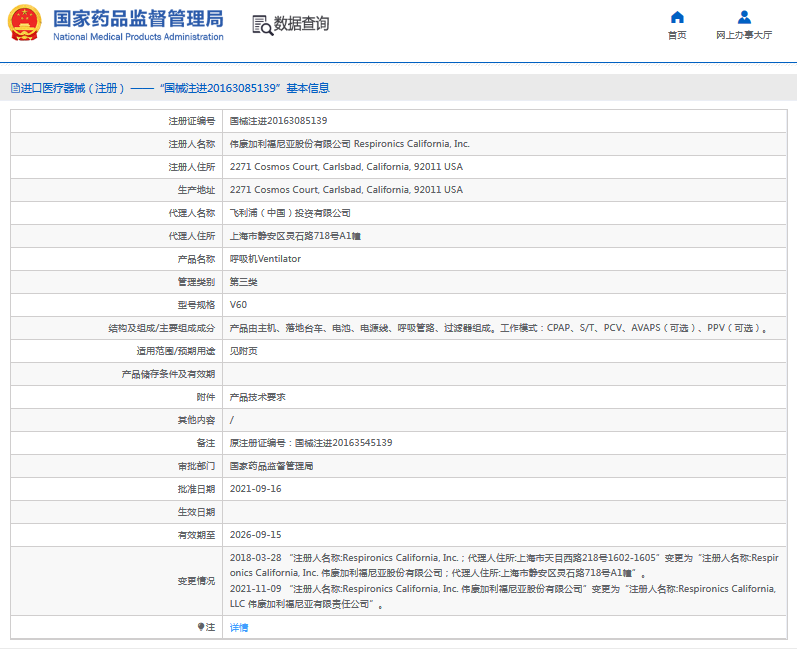
Task: Click the 2018-03-28 change record entry
Action: pos(504,565)
